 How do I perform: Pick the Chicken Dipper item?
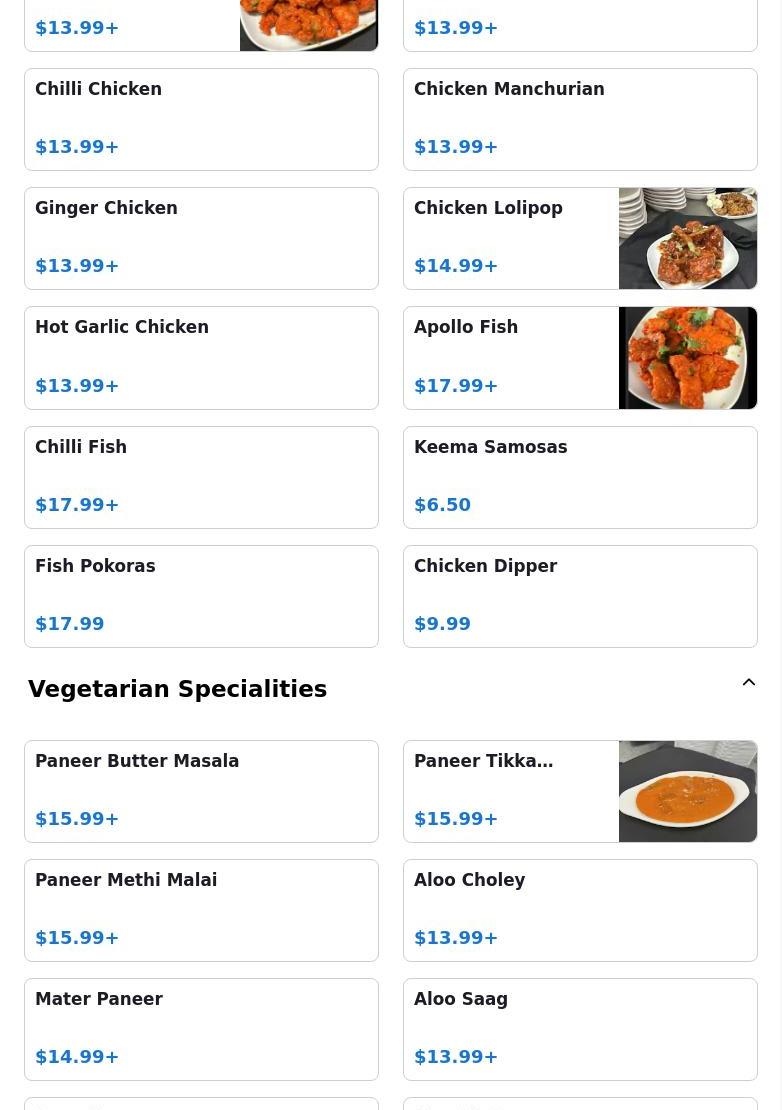[580, 596]
